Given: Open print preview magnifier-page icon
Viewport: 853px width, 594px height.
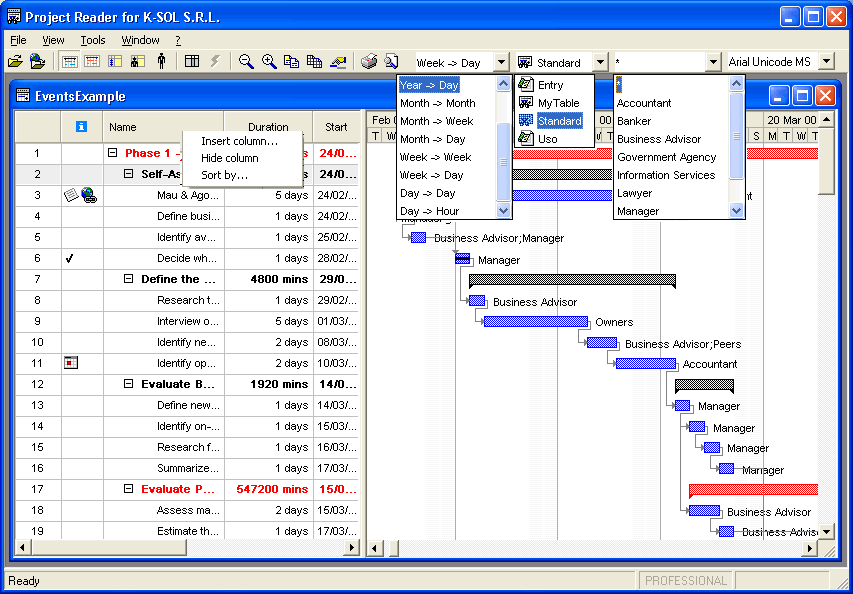Looking at the screenshot, I should [391, 62].
